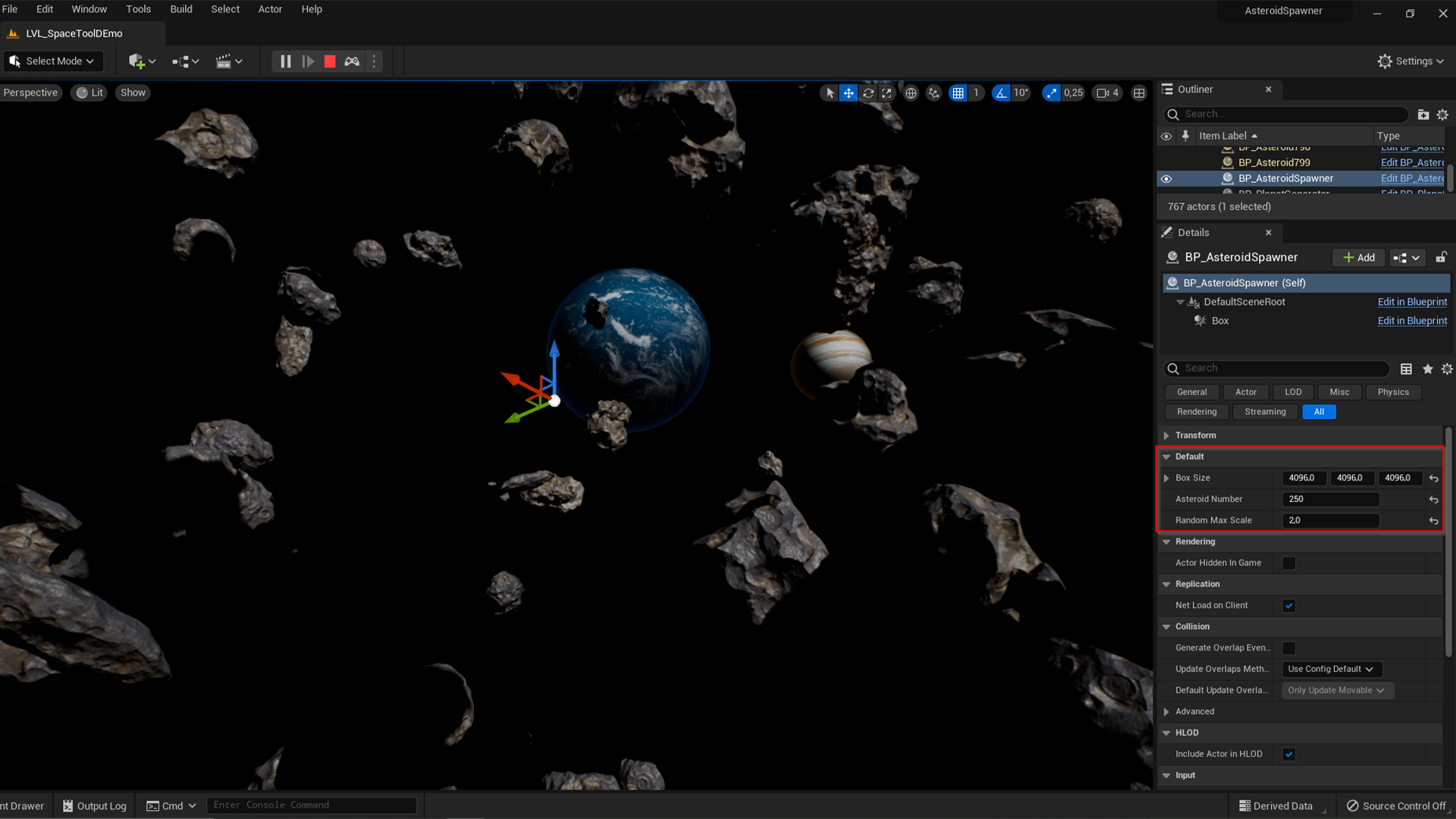1456x819 pixels.
Task: Click the Outliner search field
Action: (x=1286, y=115)
